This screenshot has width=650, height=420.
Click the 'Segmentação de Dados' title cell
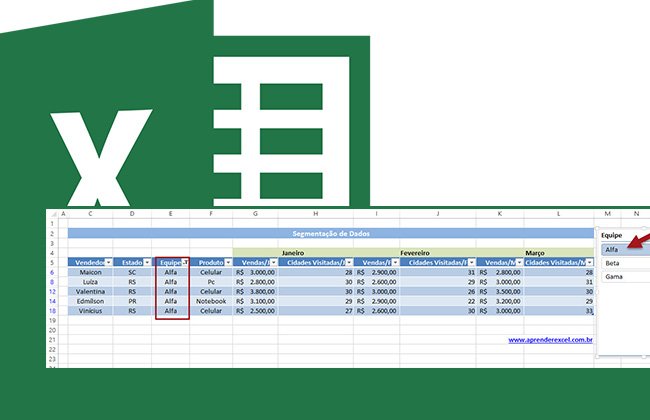coord(331,233)
